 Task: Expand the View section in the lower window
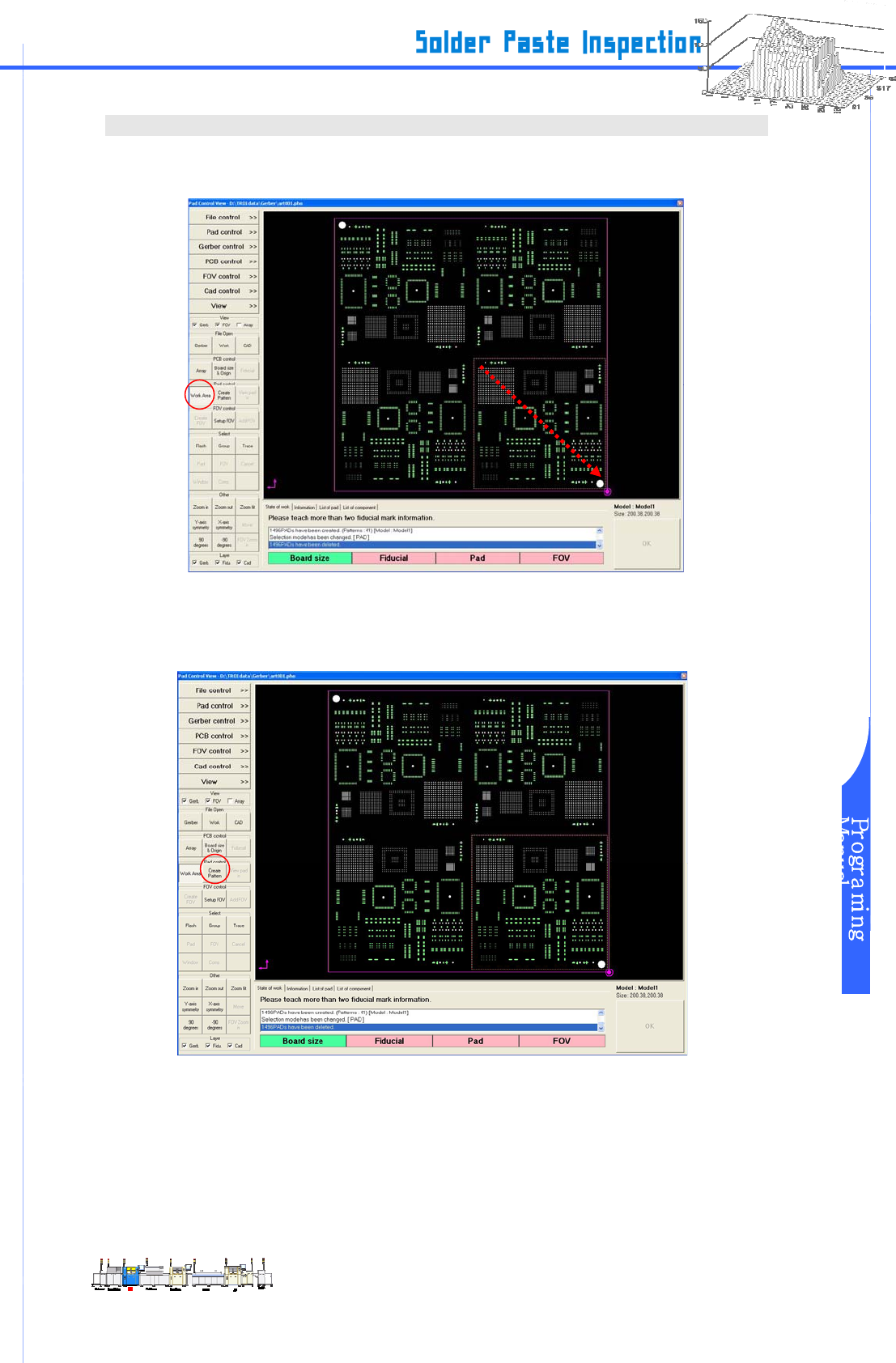214,782
